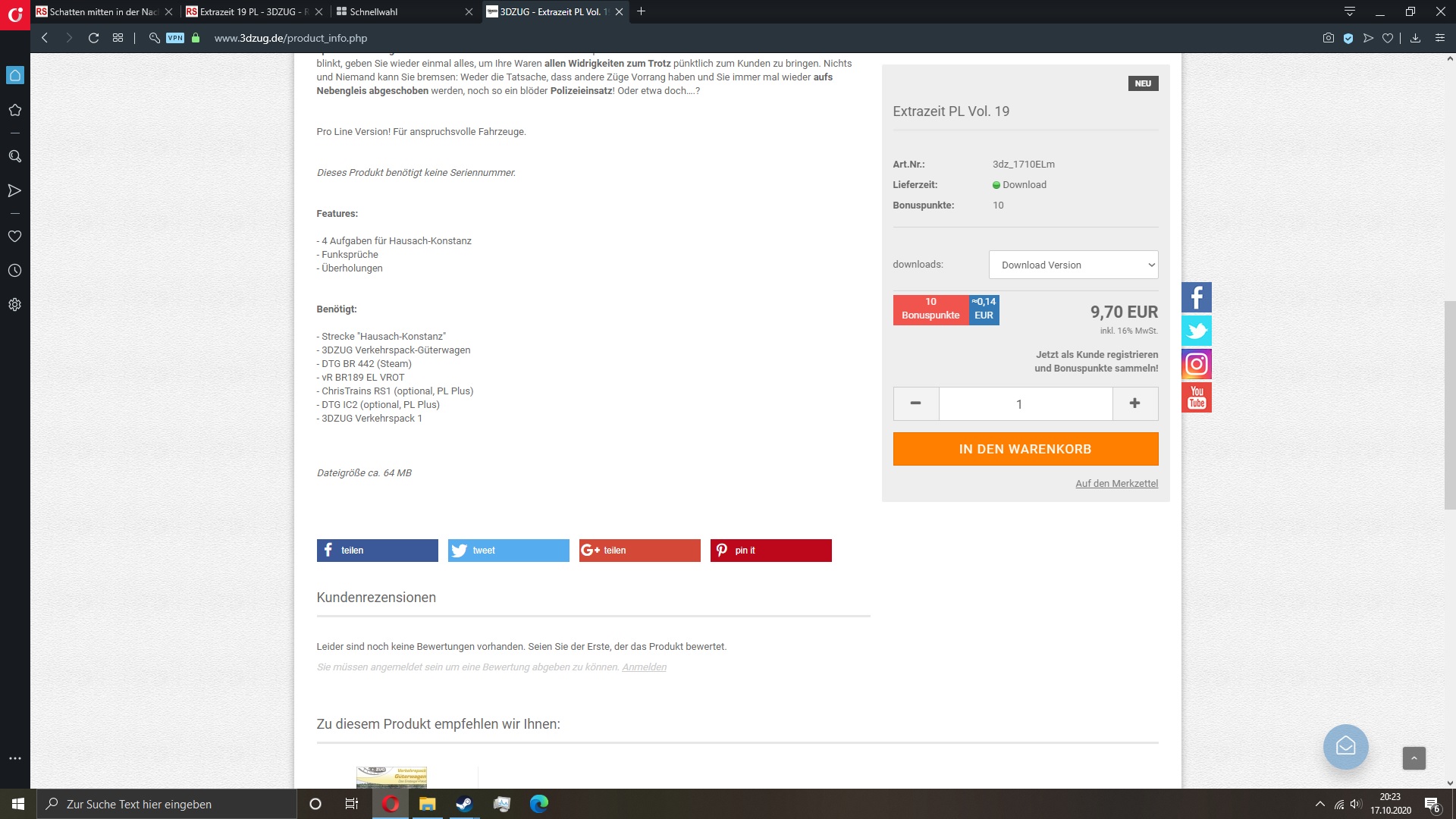Open the contact mail bubble
The height and width of the screenshot is (819, 1456).
1346,747
